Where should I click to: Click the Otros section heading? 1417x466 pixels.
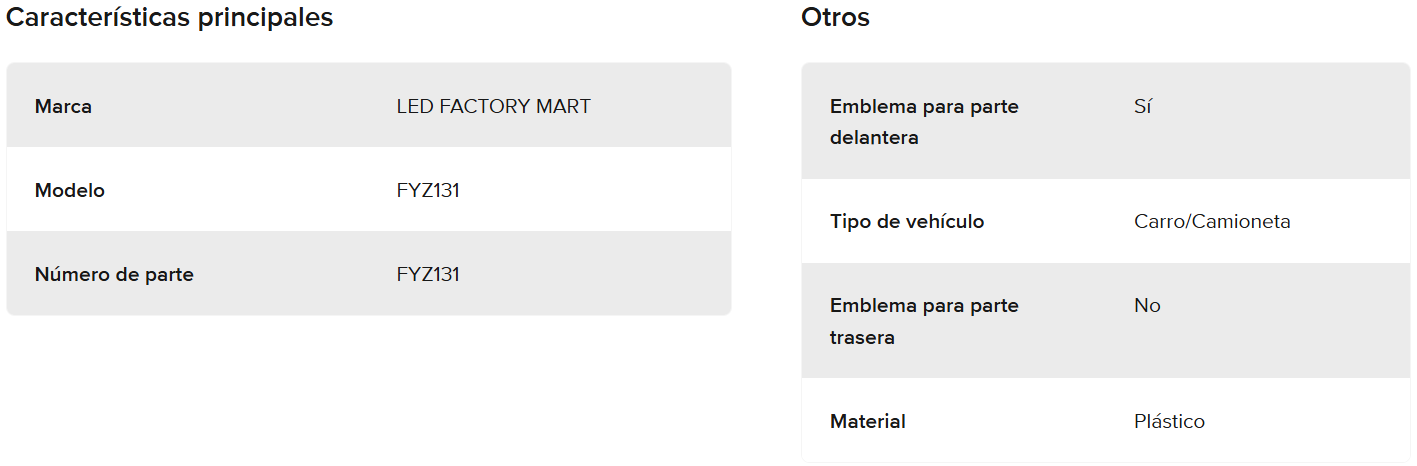835,18
